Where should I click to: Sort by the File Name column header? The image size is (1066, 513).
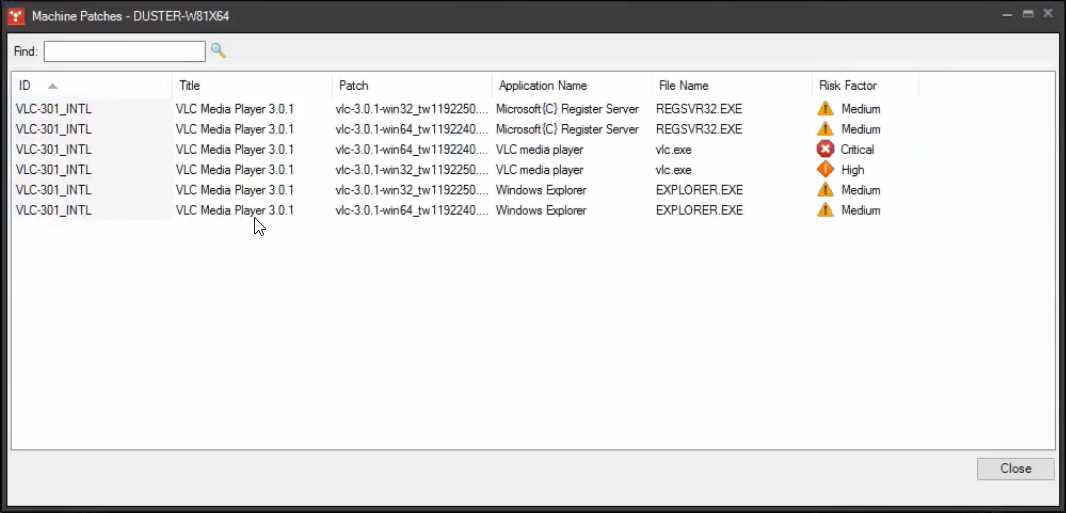[730, 86]
